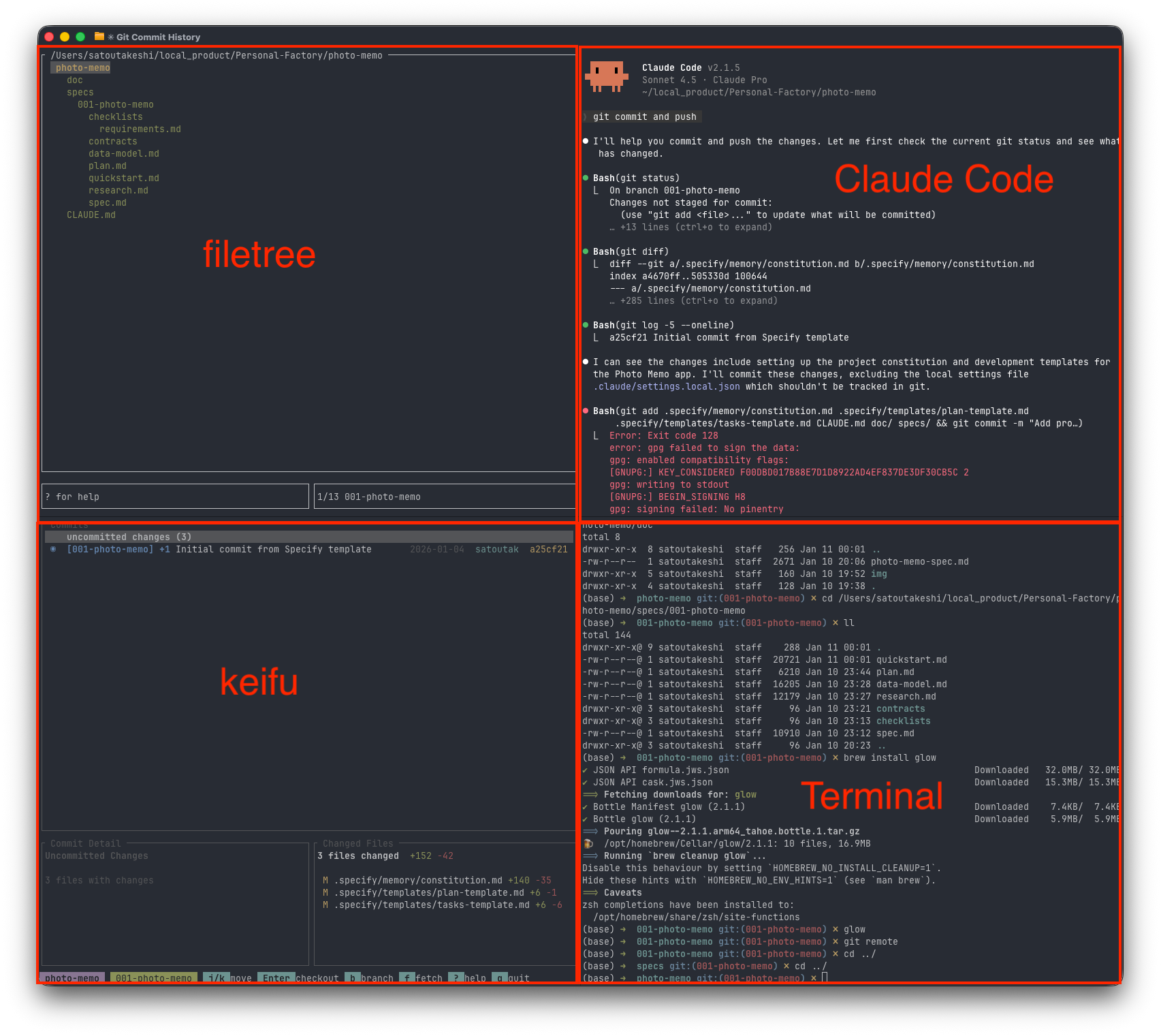The width and height of the screenshot is (1161, 1036).
Task: Click the Claude Code mascot logo
Action: coord(606,76)
